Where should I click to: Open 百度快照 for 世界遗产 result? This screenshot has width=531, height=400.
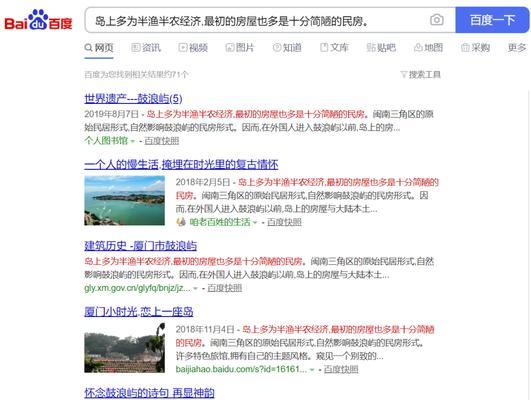162,141
